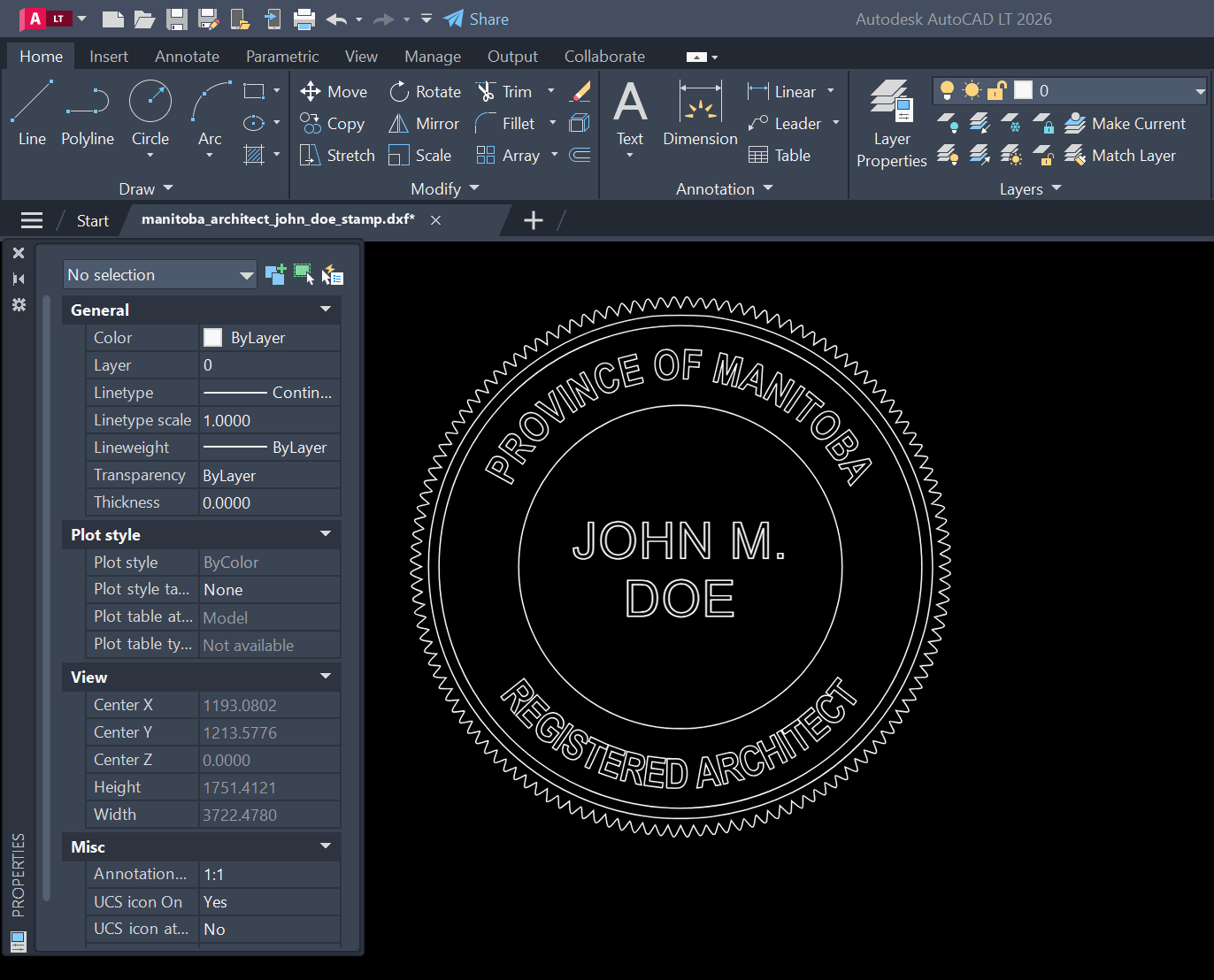Click the Match Layer button

pyautogui.click(x=1120, y=156)
